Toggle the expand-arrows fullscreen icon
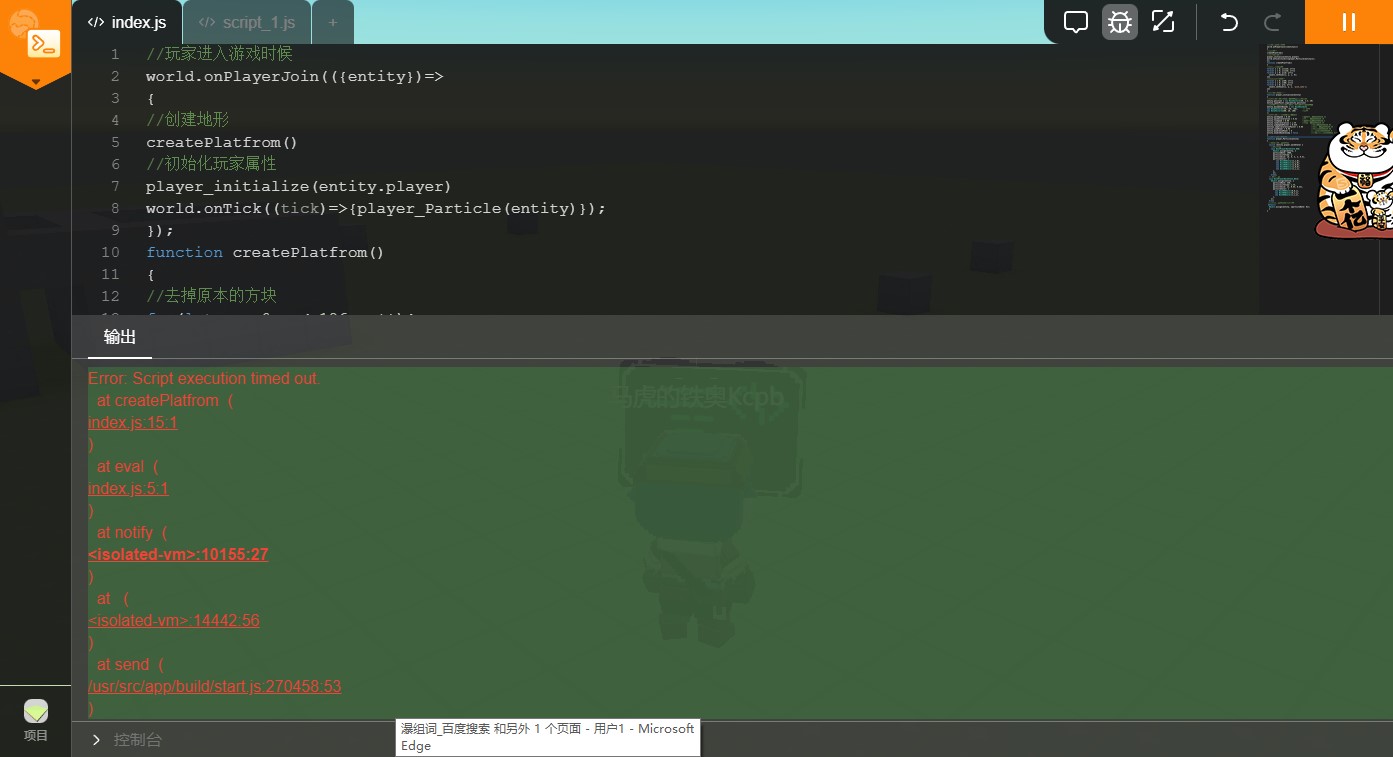Viewport: 1393px width, 757px height. pos(1163,22)
